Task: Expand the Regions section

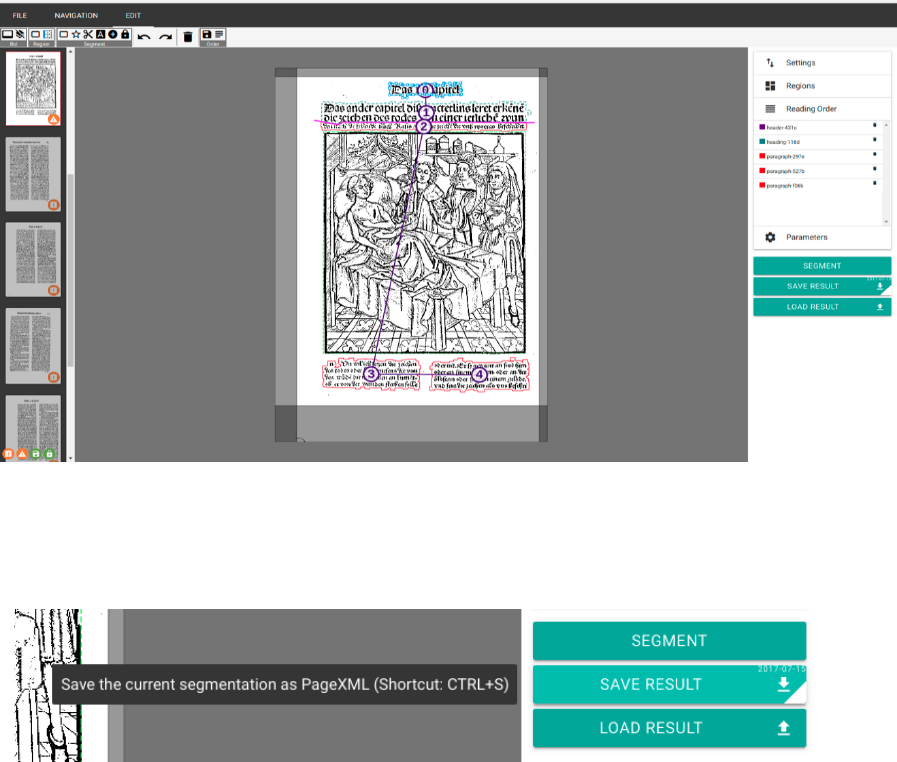Action: tap(822, 86)
